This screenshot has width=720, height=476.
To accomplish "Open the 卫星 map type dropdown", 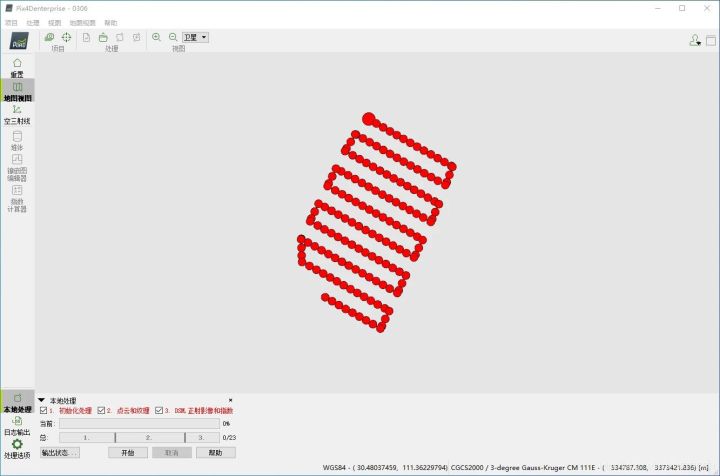I will click(195, 37).
